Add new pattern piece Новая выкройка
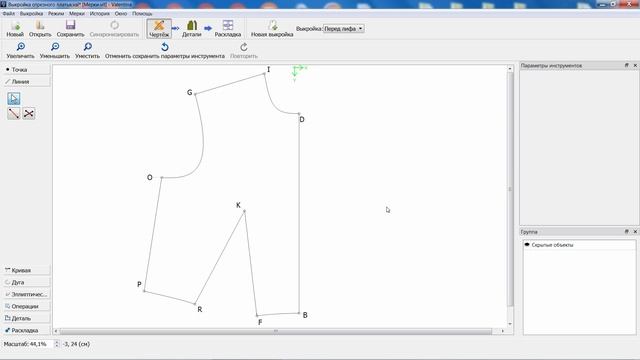 [x=272, y=29]
